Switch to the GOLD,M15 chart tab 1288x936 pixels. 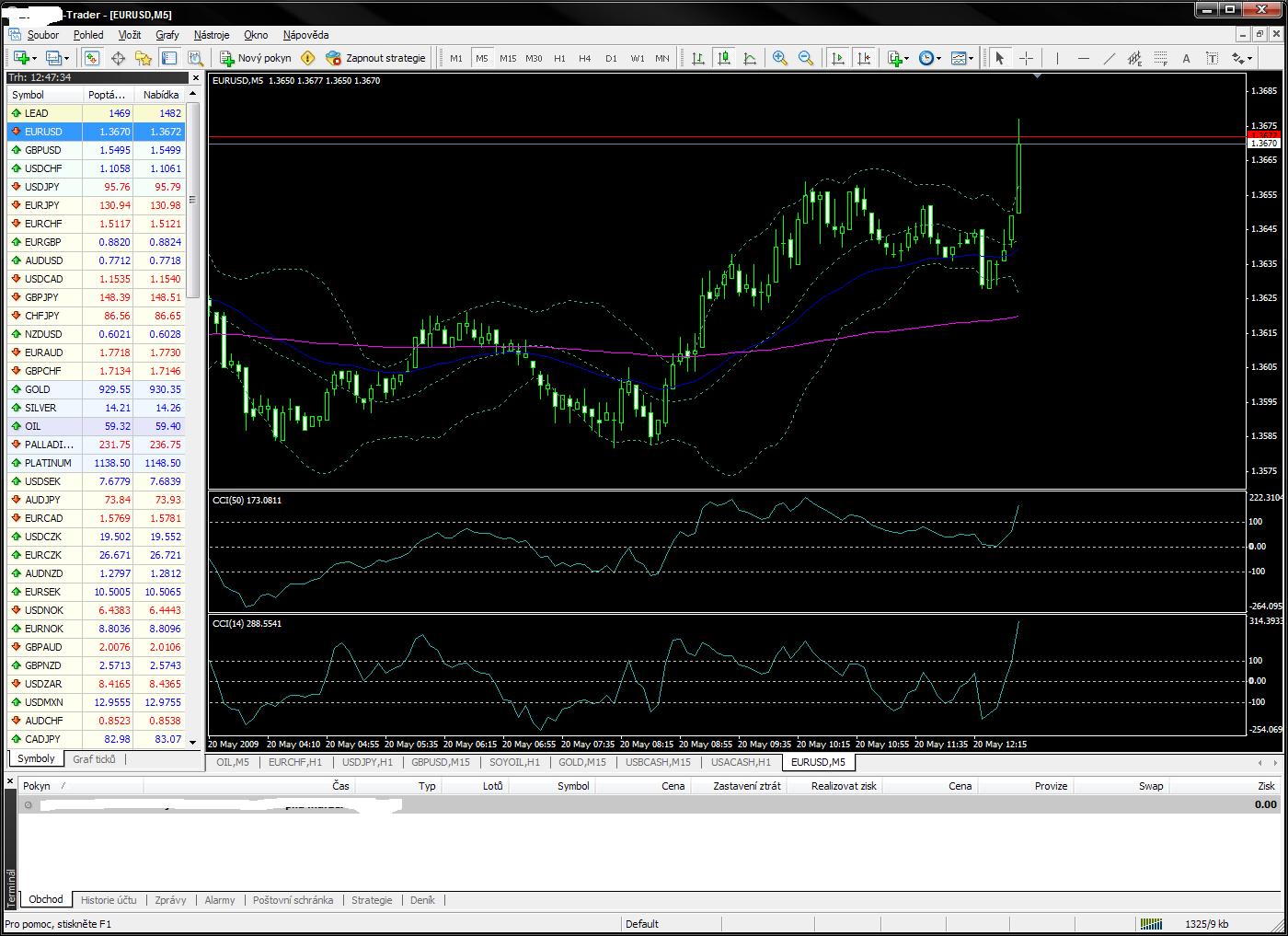tap(581, 762)
